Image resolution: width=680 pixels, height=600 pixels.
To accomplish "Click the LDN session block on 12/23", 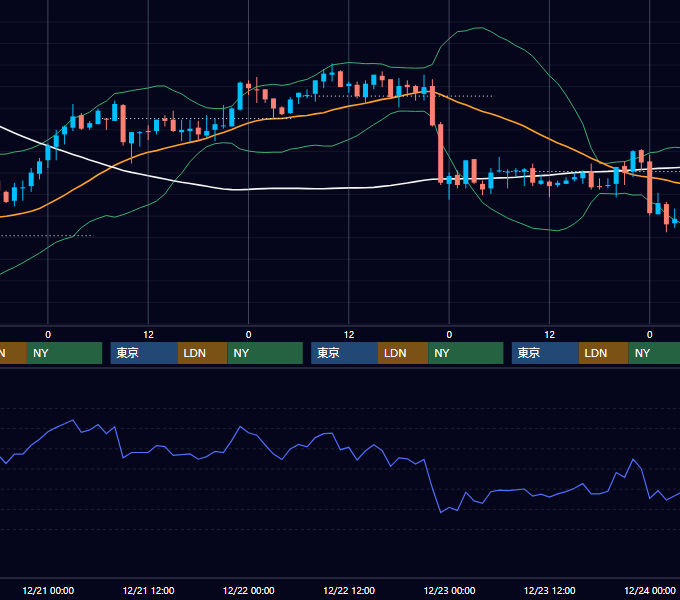I will pyautogui.click(x=603, y=353).
